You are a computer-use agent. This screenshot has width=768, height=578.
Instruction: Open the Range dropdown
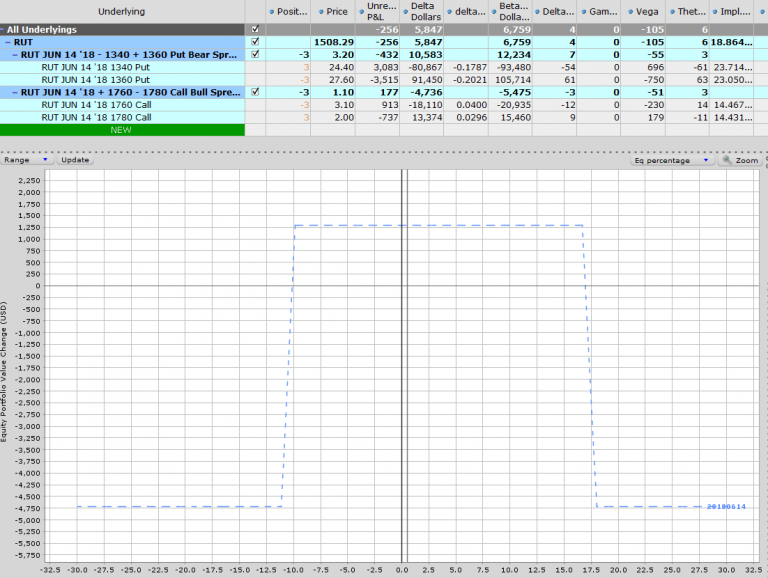pyautogui.click(x=26, y=160)
